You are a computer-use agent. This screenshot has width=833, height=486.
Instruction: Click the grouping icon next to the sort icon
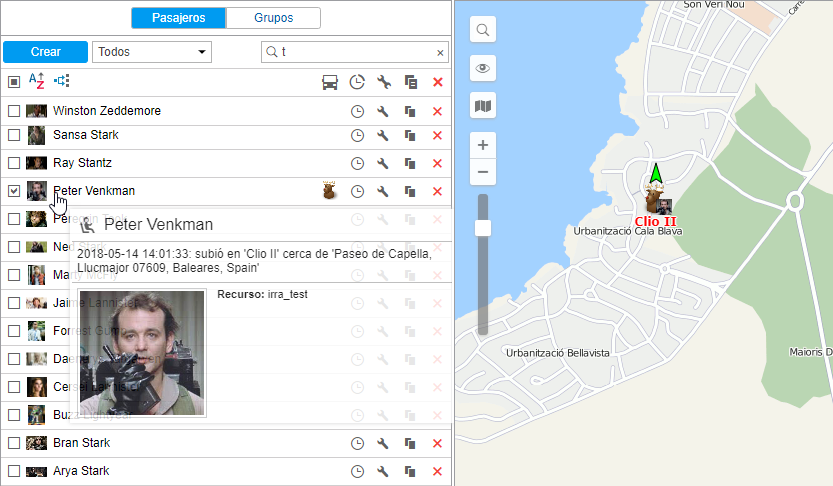(x=62, y=81)
